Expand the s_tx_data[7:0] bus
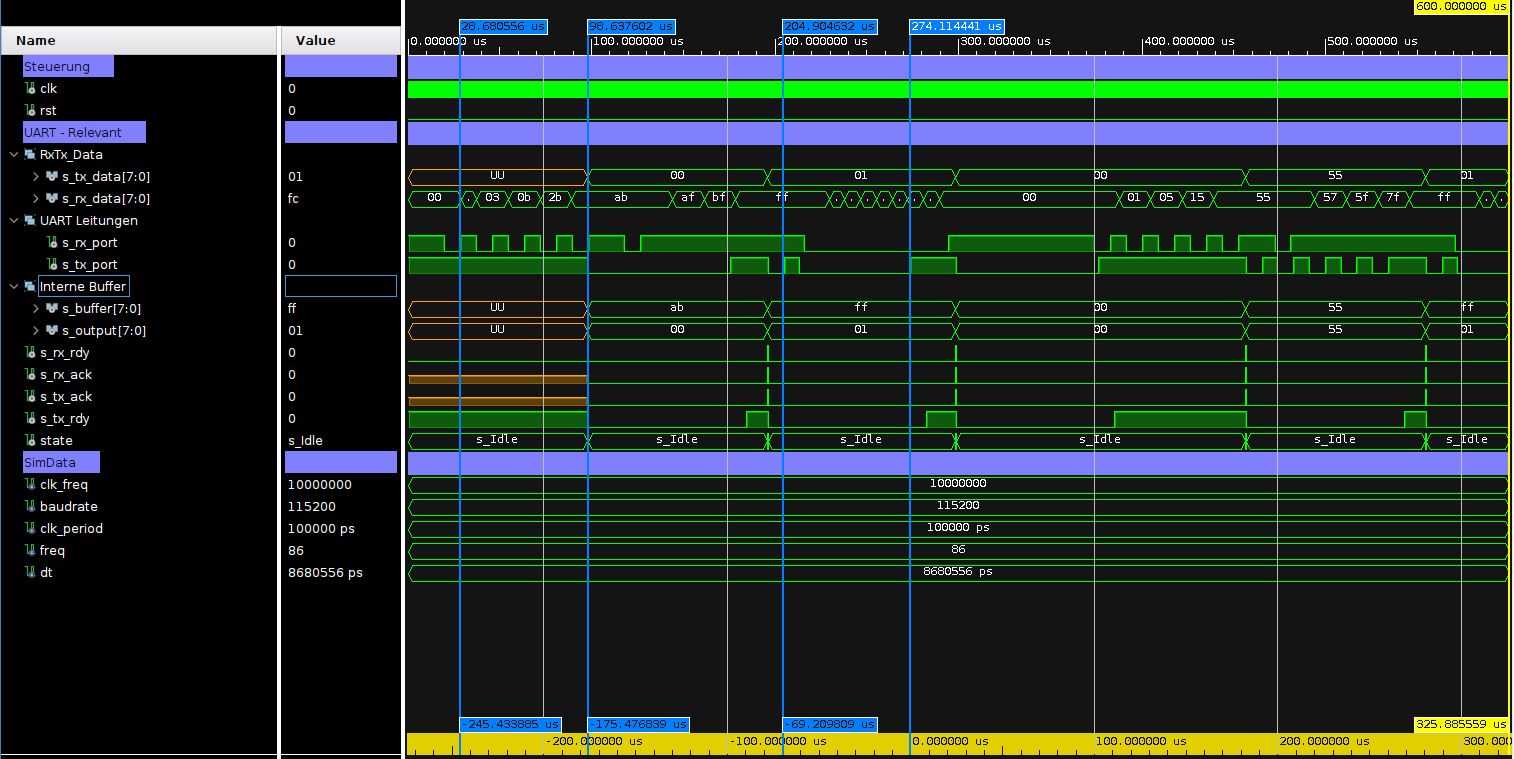The width and height of the screenshot is (1514, 759). point(36,177)
